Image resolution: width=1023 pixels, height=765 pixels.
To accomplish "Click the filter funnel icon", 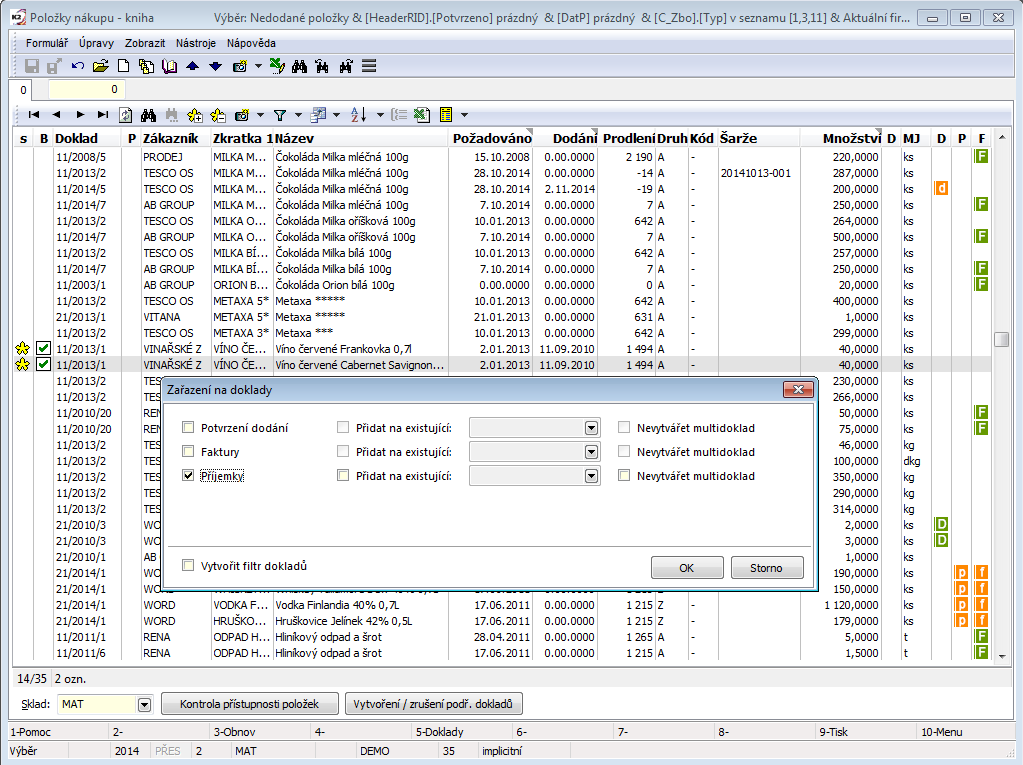I will pyautogui.click(x=280, y=115).
